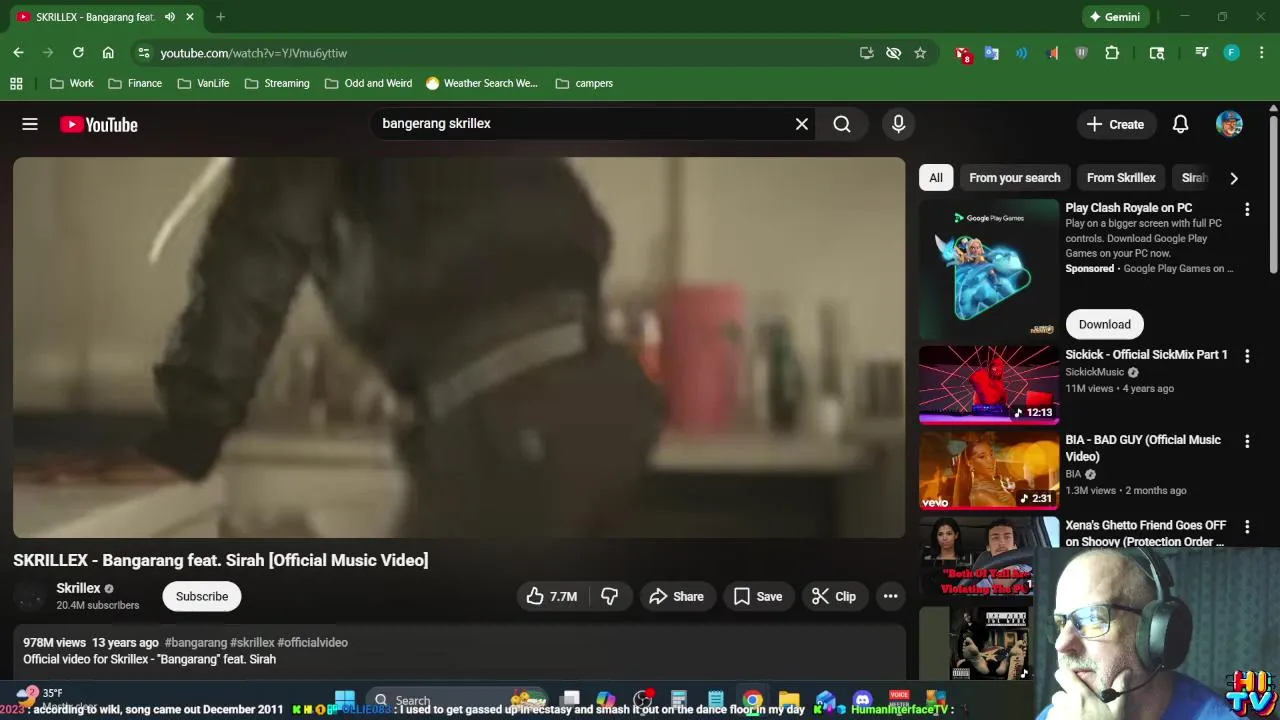Image resolution: width=1280 pixels, height=720 pixels.
Task: Open the media controls icon
Action: pyautogui.click(x=1201, y=53)
